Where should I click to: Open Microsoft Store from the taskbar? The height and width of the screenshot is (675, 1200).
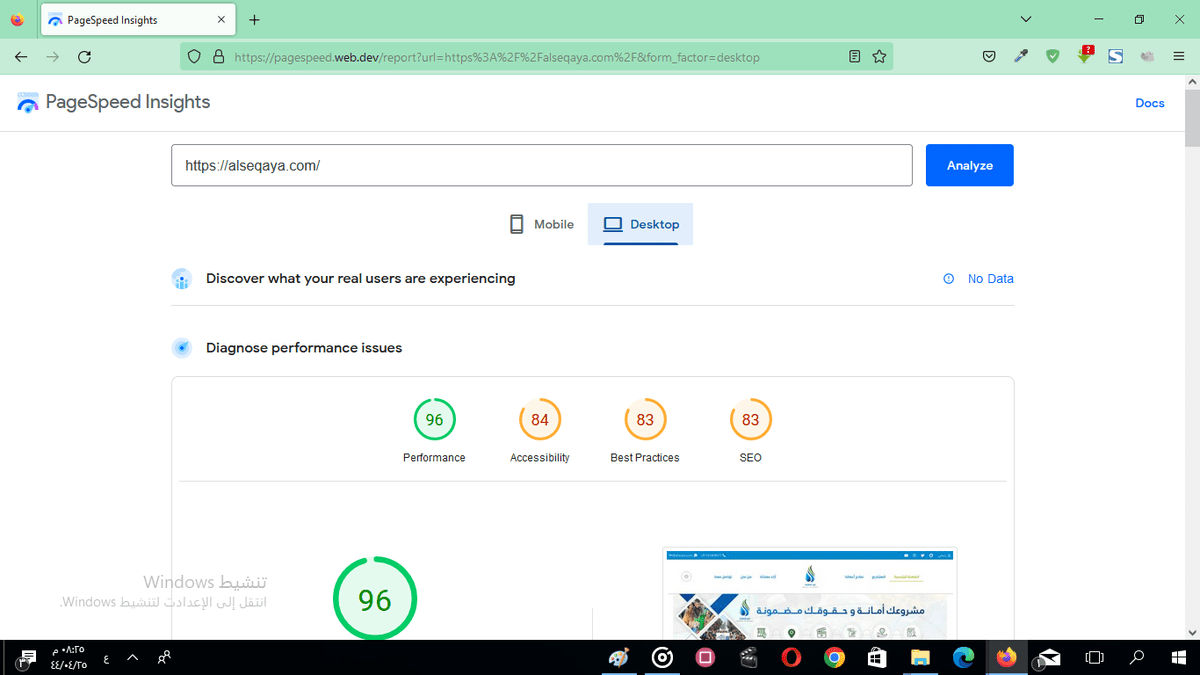point(877,657)
